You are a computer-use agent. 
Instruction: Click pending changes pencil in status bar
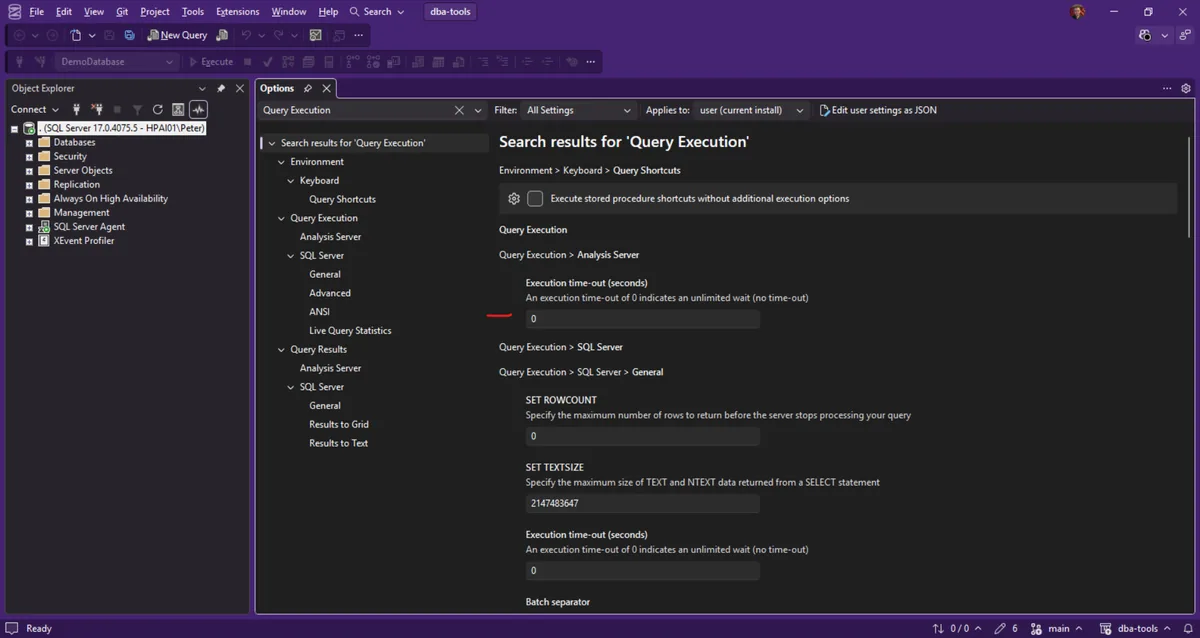1006,629
